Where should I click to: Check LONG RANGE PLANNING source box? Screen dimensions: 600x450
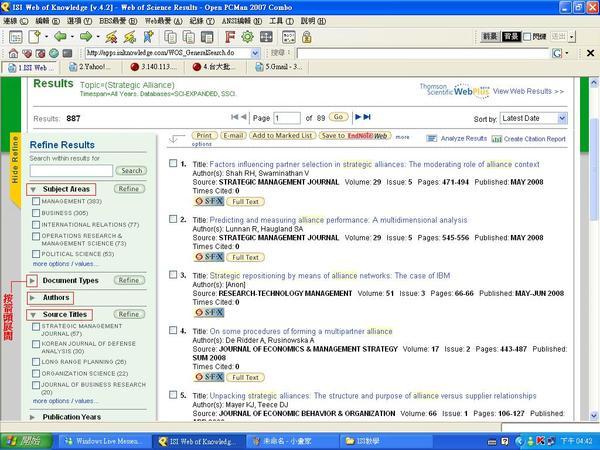(x=36, y=362)
